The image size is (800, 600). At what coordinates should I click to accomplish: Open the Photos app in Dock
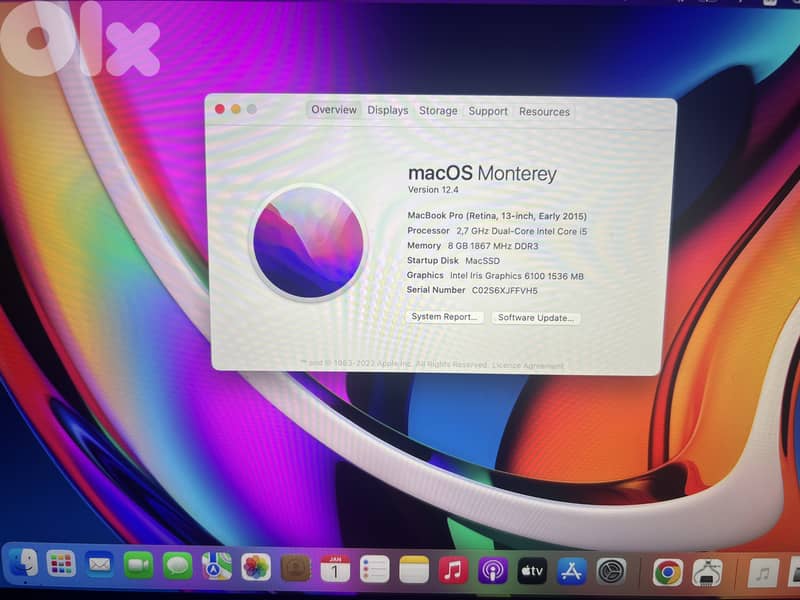tap(256, 567)
